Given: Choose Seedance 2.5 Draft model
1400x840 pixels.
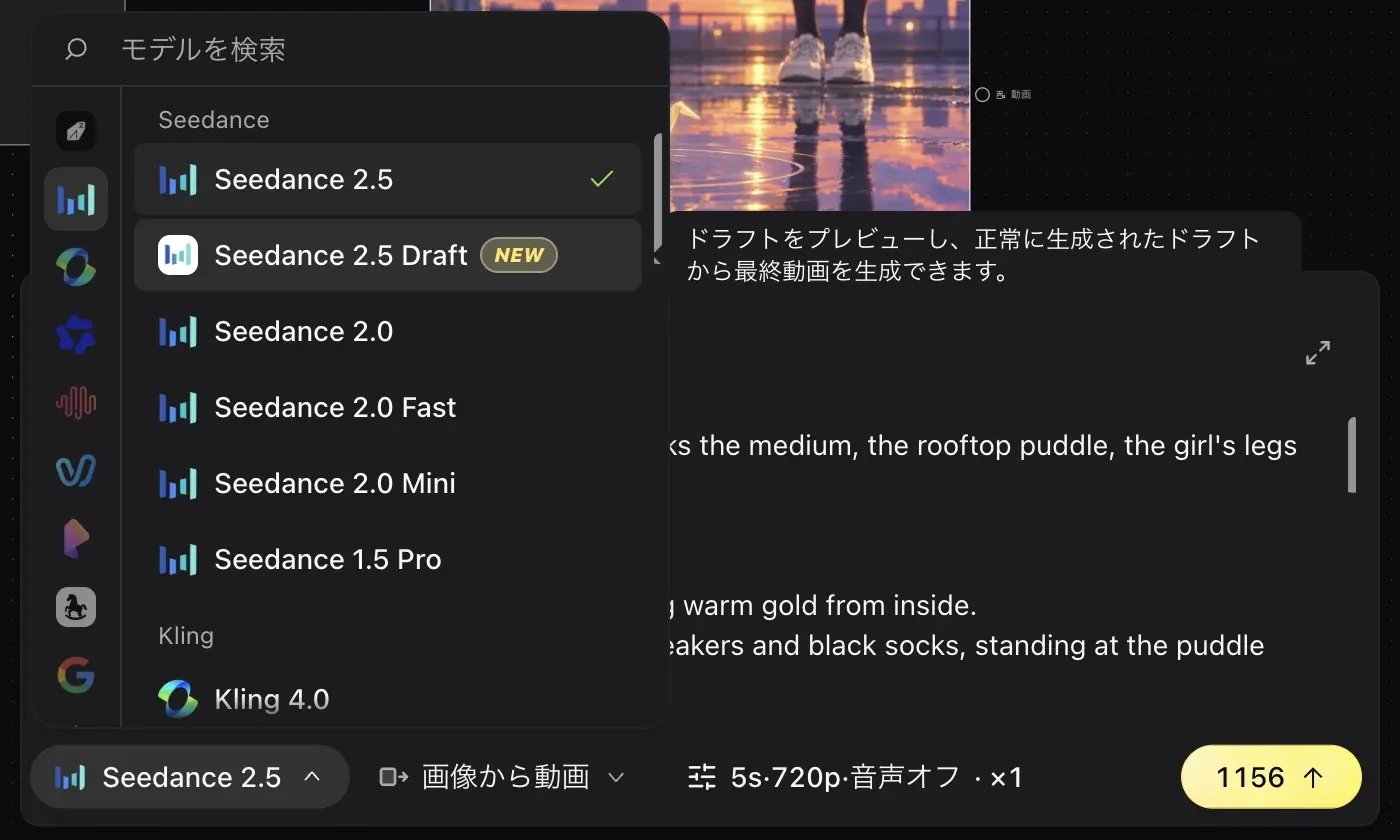Looking at the screenshot, I should pyautogui.click(x=388, y=255).
